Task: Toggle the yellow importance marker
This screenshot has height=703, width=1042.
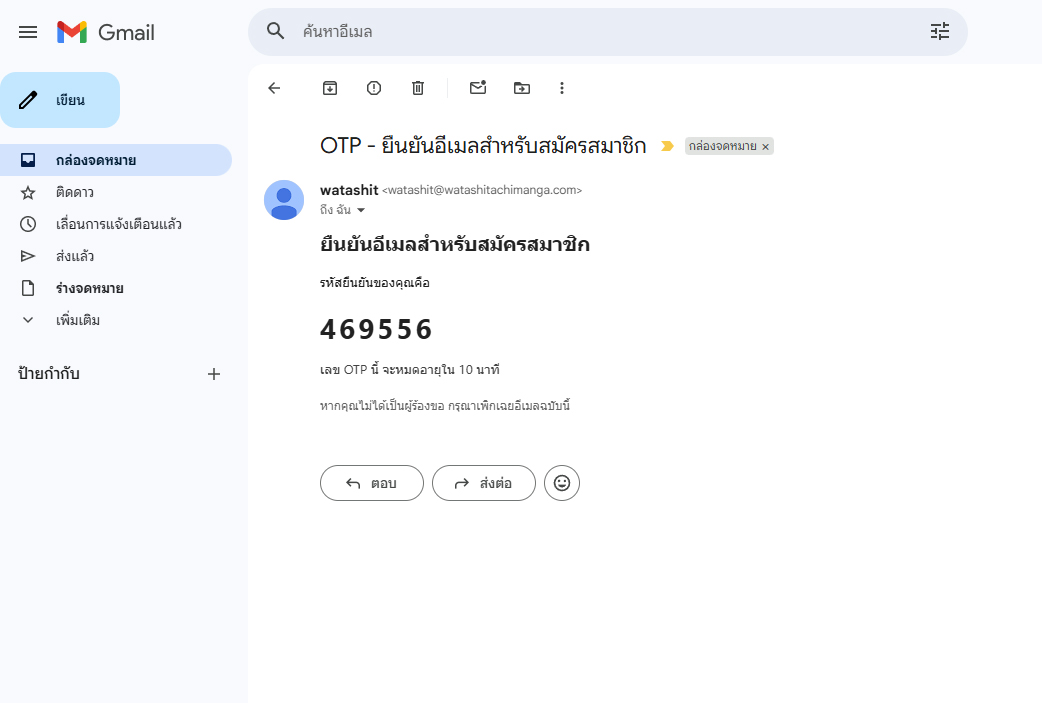Action: (x=667, y=146)
